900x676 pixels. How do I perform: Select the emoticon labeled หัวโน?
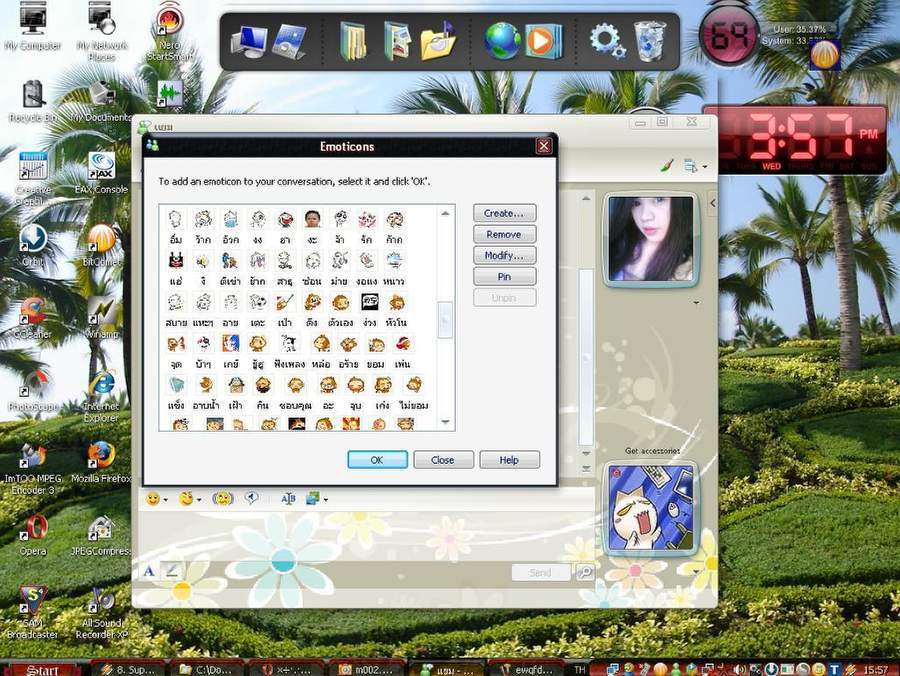397,302
